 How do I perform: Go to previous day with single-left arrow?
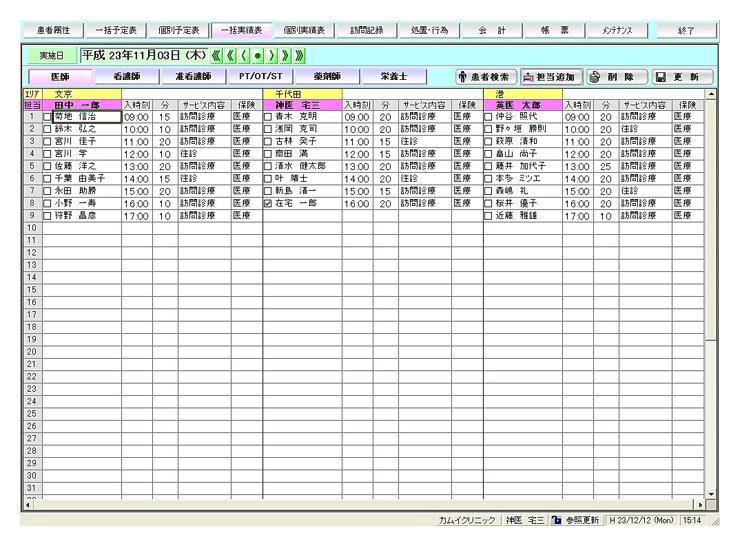244,56
